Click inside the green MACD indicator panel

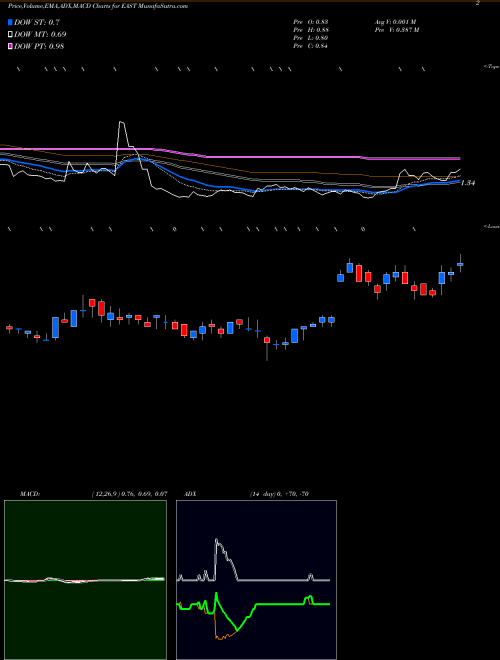pyautogui.click(x=85, y=580)
